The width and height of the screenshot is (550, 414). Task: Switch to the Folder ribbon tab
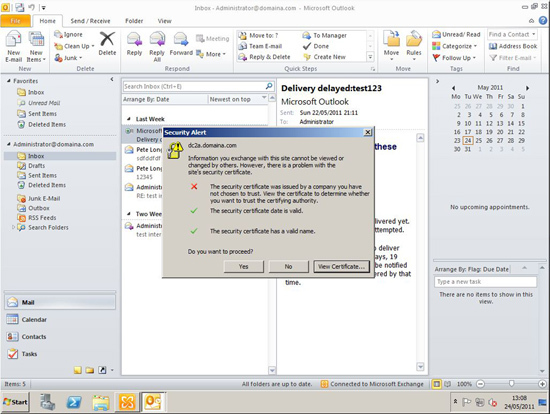tap(134, 21)
